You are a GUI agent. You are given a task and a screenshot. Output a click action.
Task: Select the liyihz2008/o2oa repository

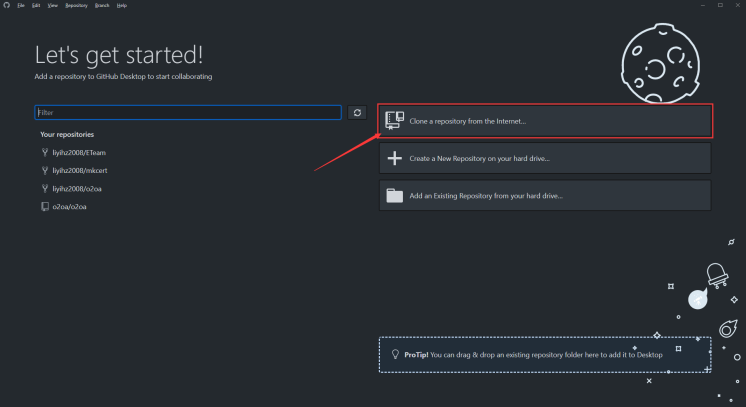[75, 188]
